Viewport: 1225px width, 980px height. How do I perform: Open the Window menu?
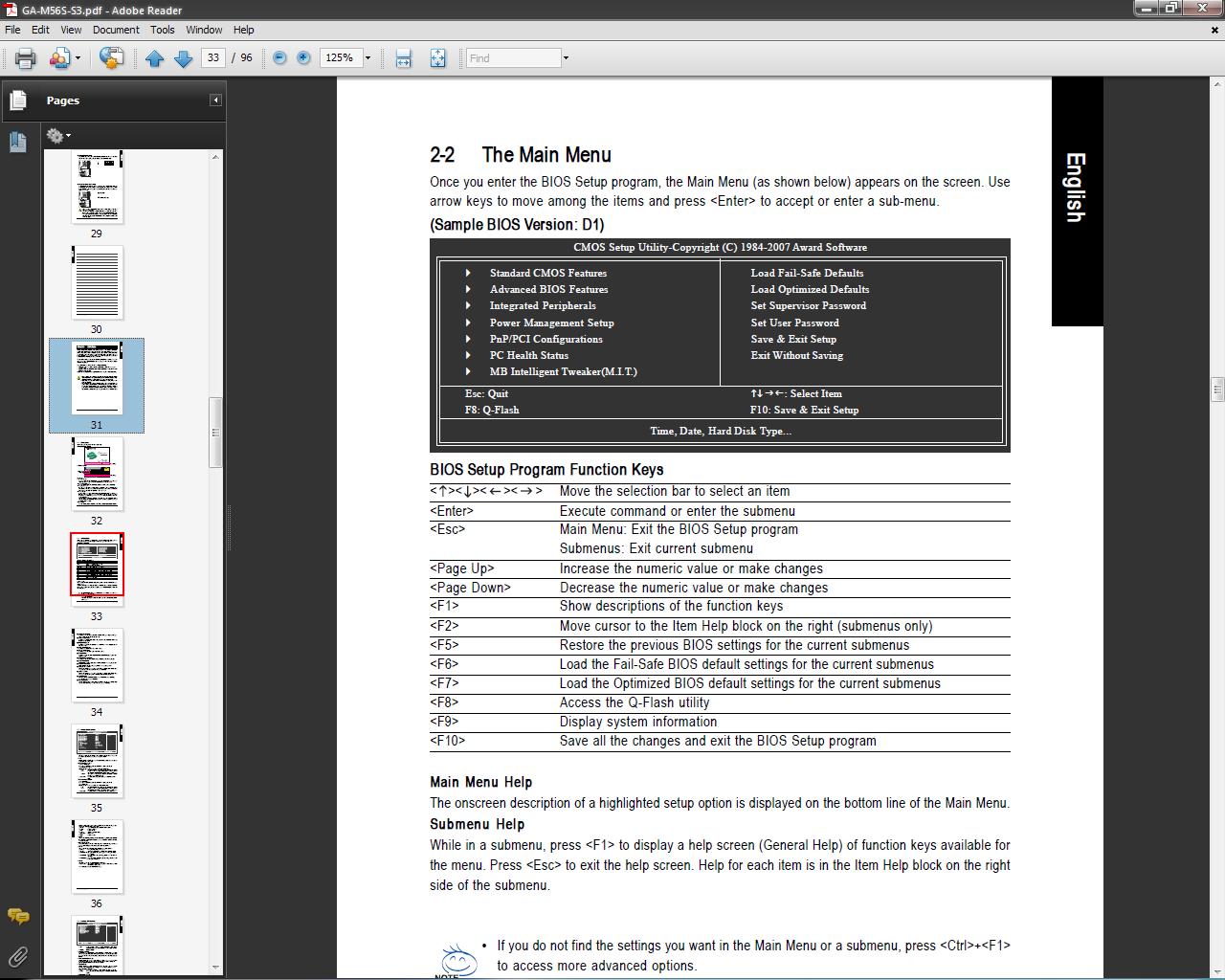[204, 30]
